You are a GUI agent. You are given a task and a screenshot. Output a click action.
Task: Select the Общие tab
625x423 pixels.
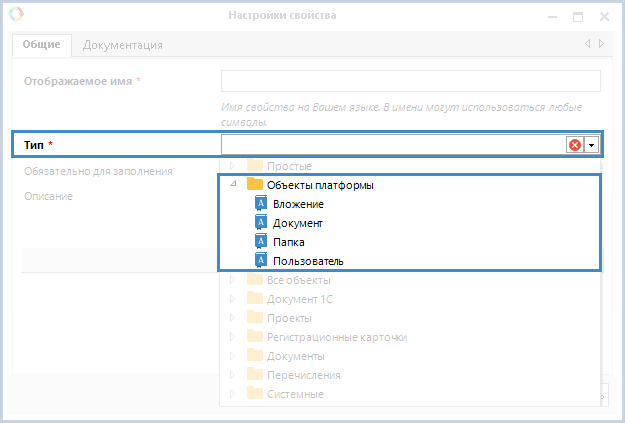42,45
